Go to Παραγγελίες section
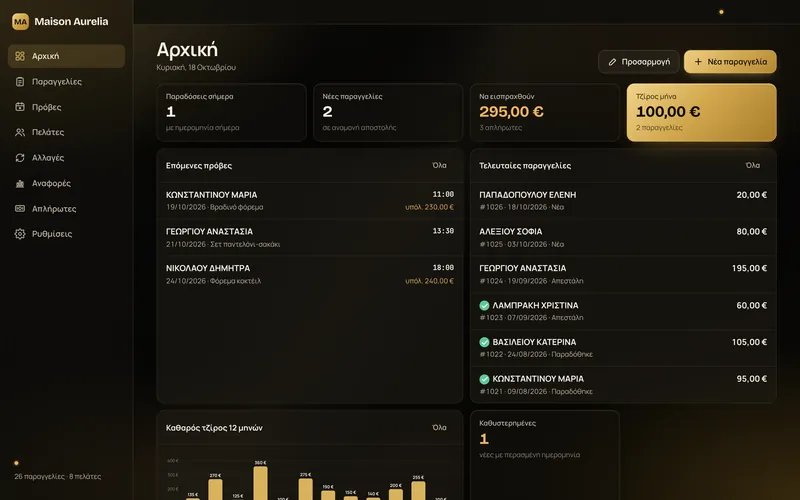800x500 pixels. (66, 82)
